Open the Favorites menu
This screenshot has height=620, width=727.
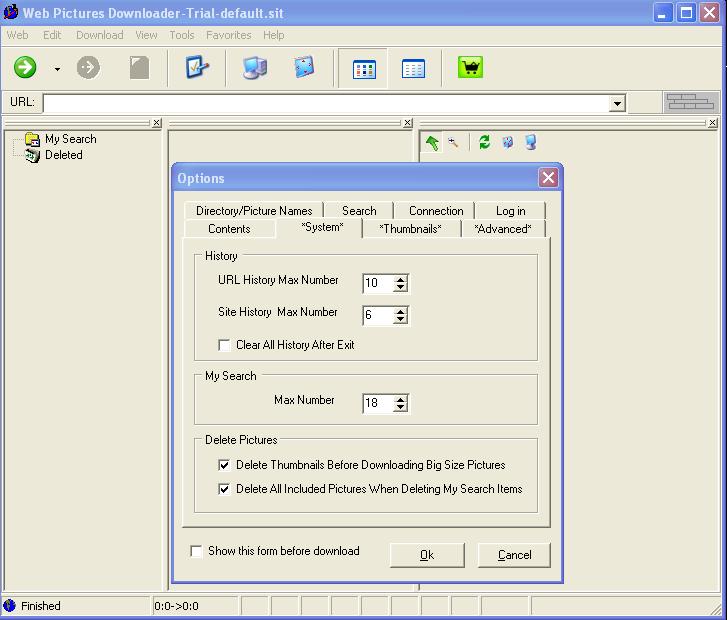tap(228, 35)
